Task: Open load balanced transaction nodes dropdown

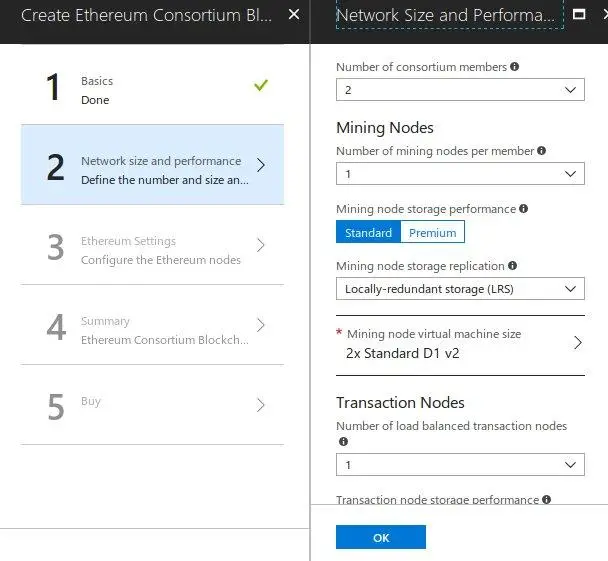Action: (460, 465)
